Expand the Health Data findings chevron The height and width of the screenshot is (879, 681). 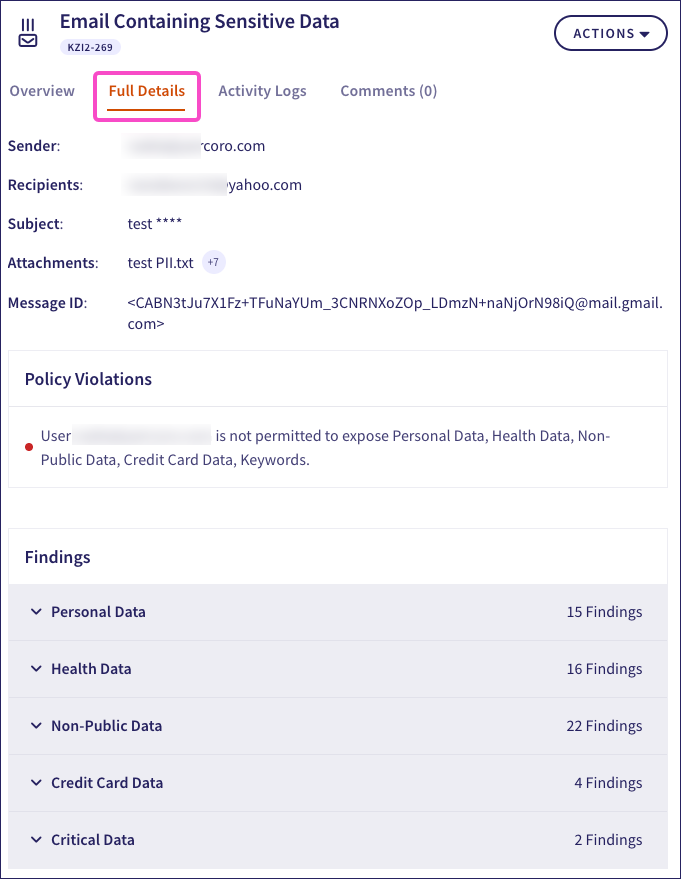point(36,669)
